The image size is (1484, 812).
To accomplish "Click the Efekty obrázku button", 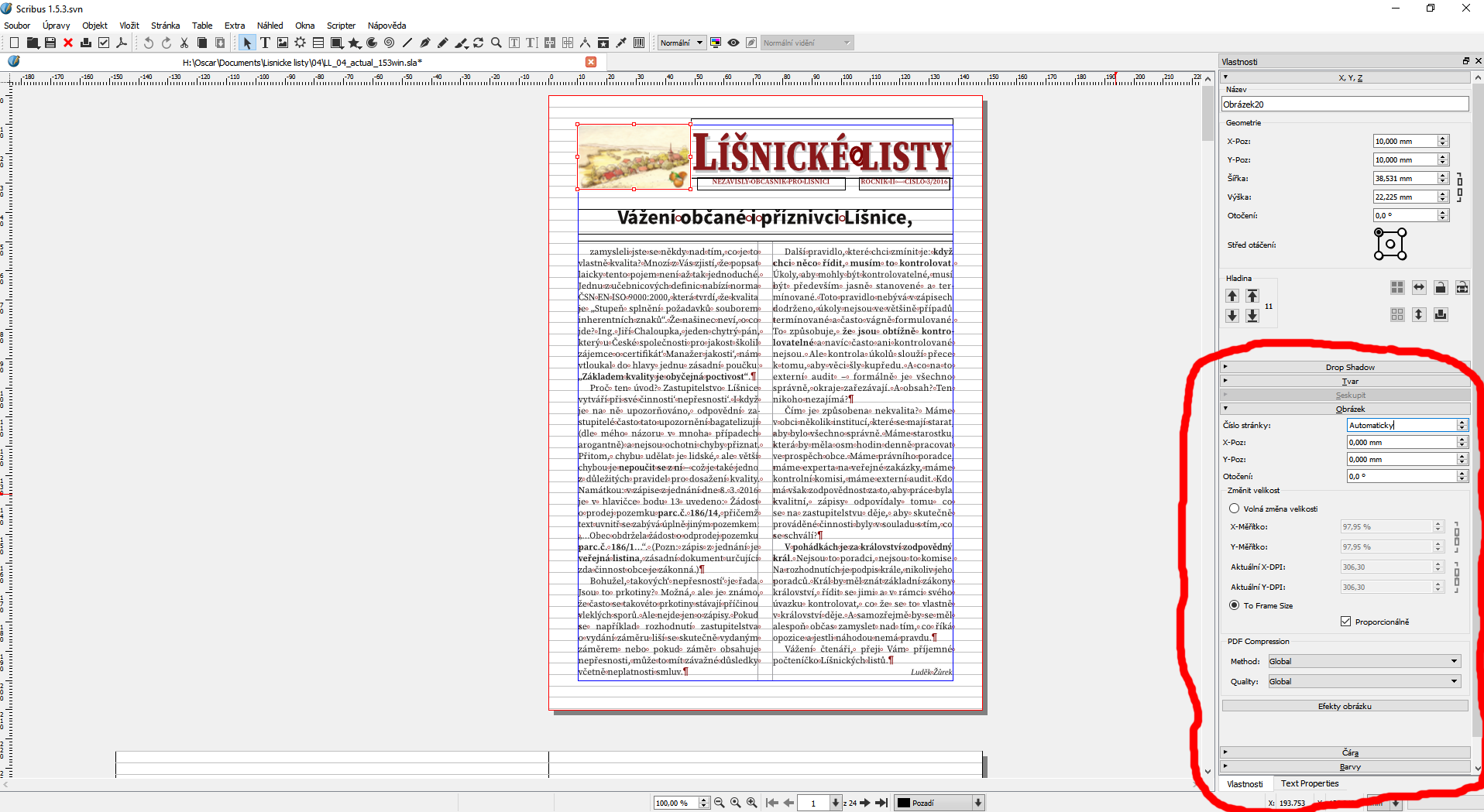I will point(1345,706).
